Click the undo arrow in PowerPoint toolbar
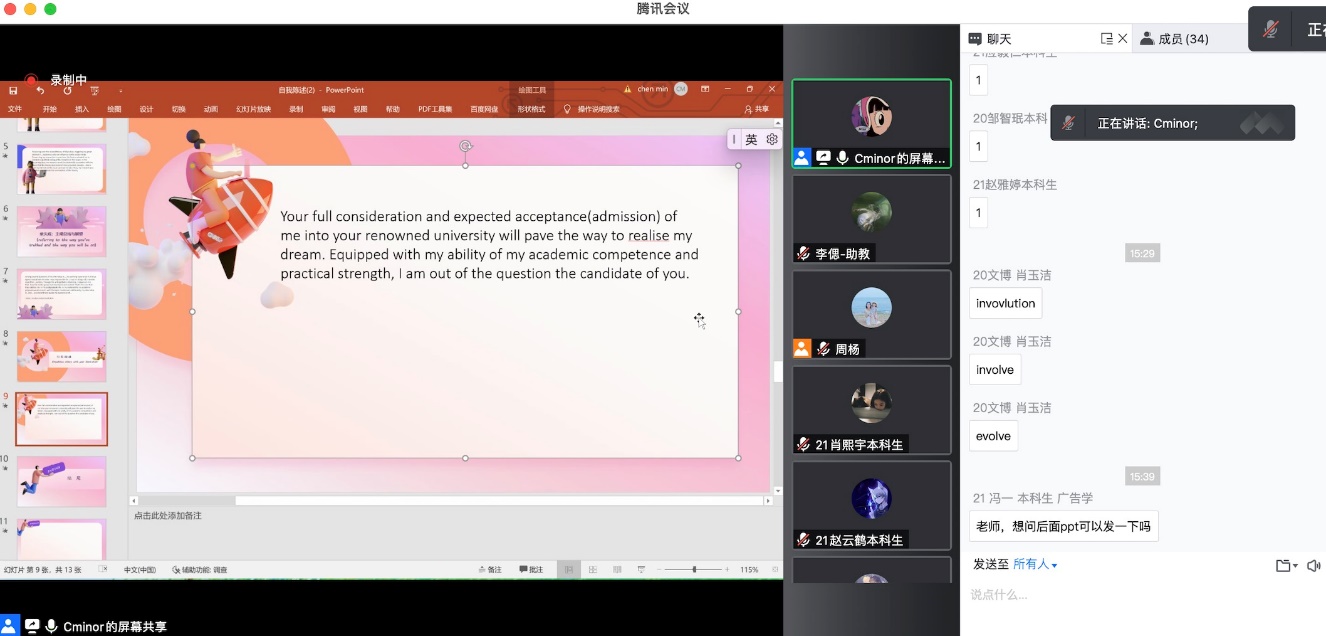 [40, 90]
